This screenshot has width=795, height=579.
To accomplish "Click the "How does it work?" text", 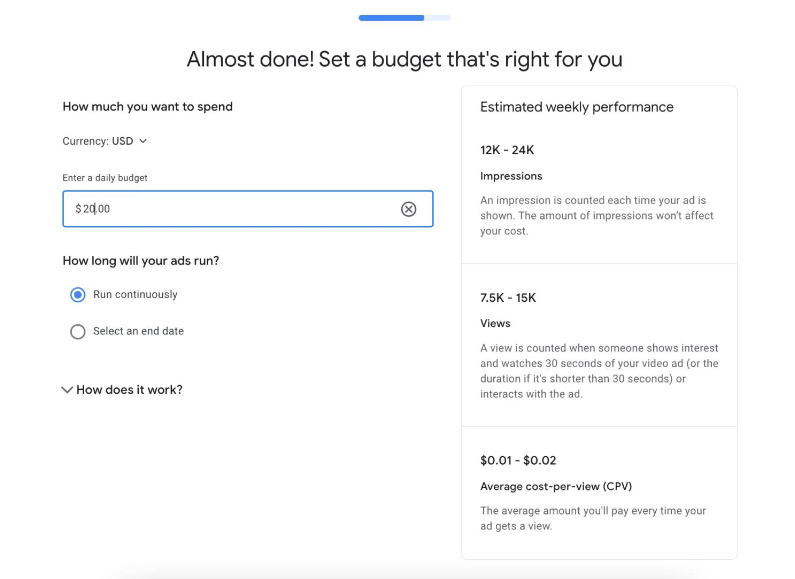I will tap(129, 390).
